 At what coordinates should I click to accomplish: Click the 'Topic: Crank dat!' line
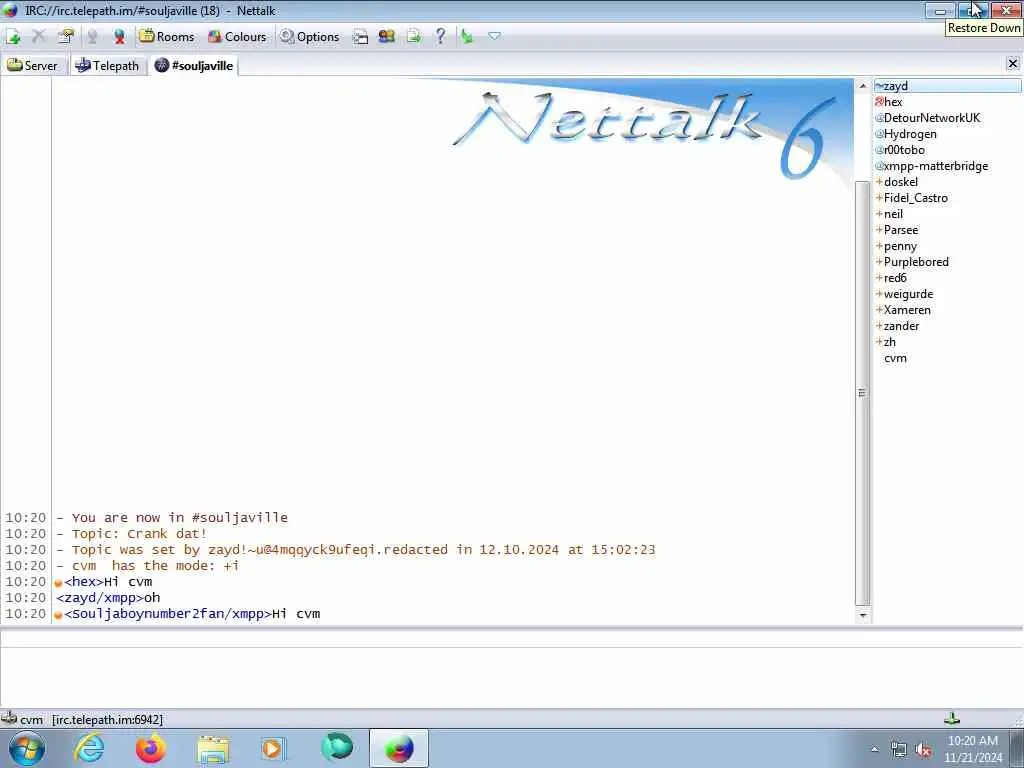[x=139, y=534]
